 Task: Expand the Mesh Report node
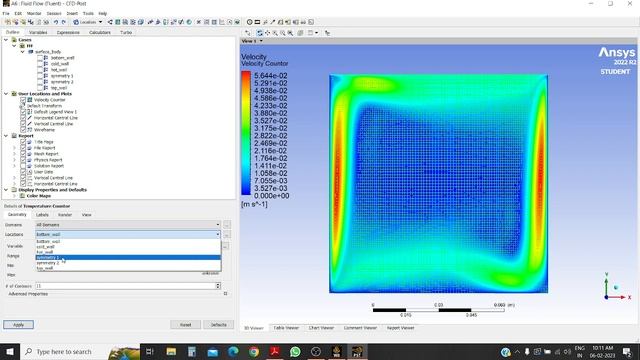(x=14, y=154)
